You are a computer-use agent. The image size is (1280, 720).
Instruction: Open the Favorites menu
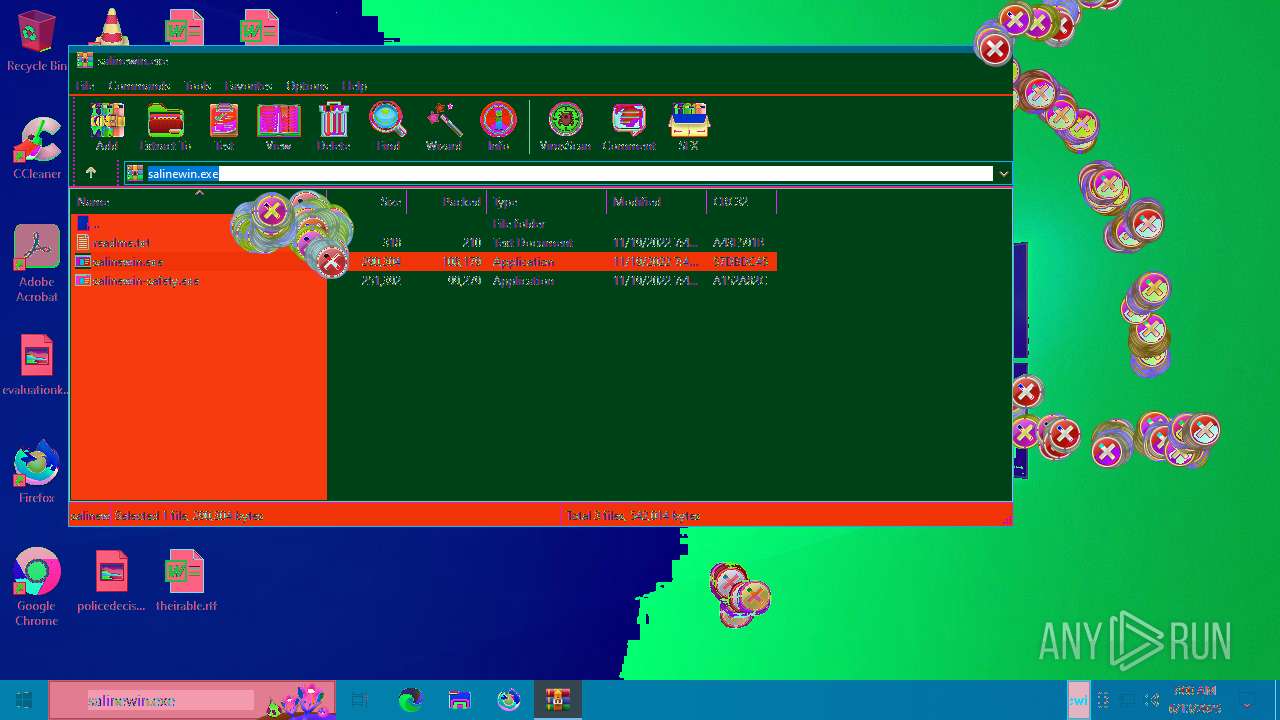(248, 86)
